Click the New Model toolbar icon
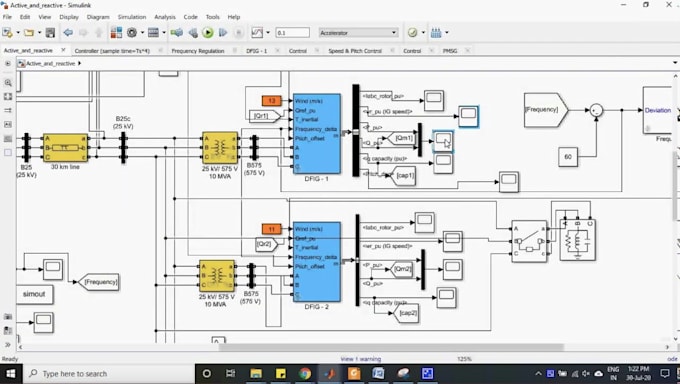 pos(7,33)
